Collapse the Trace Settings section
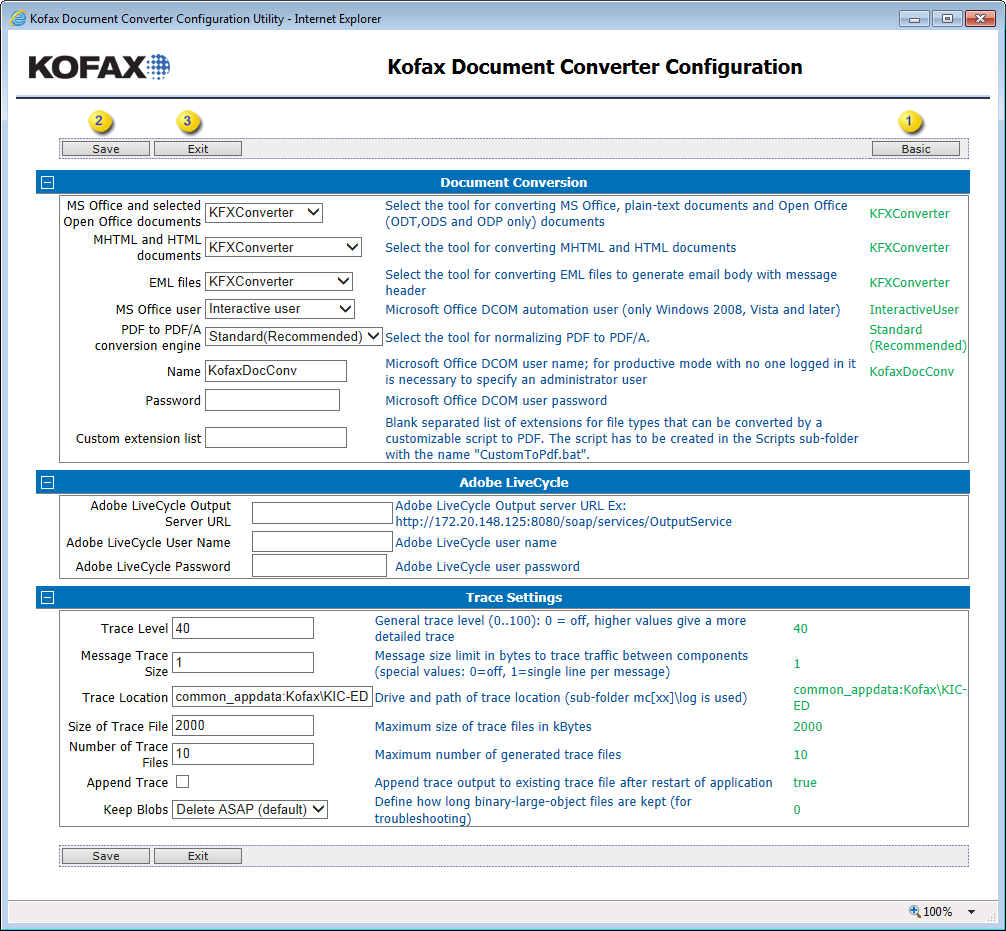 (47, 598)
